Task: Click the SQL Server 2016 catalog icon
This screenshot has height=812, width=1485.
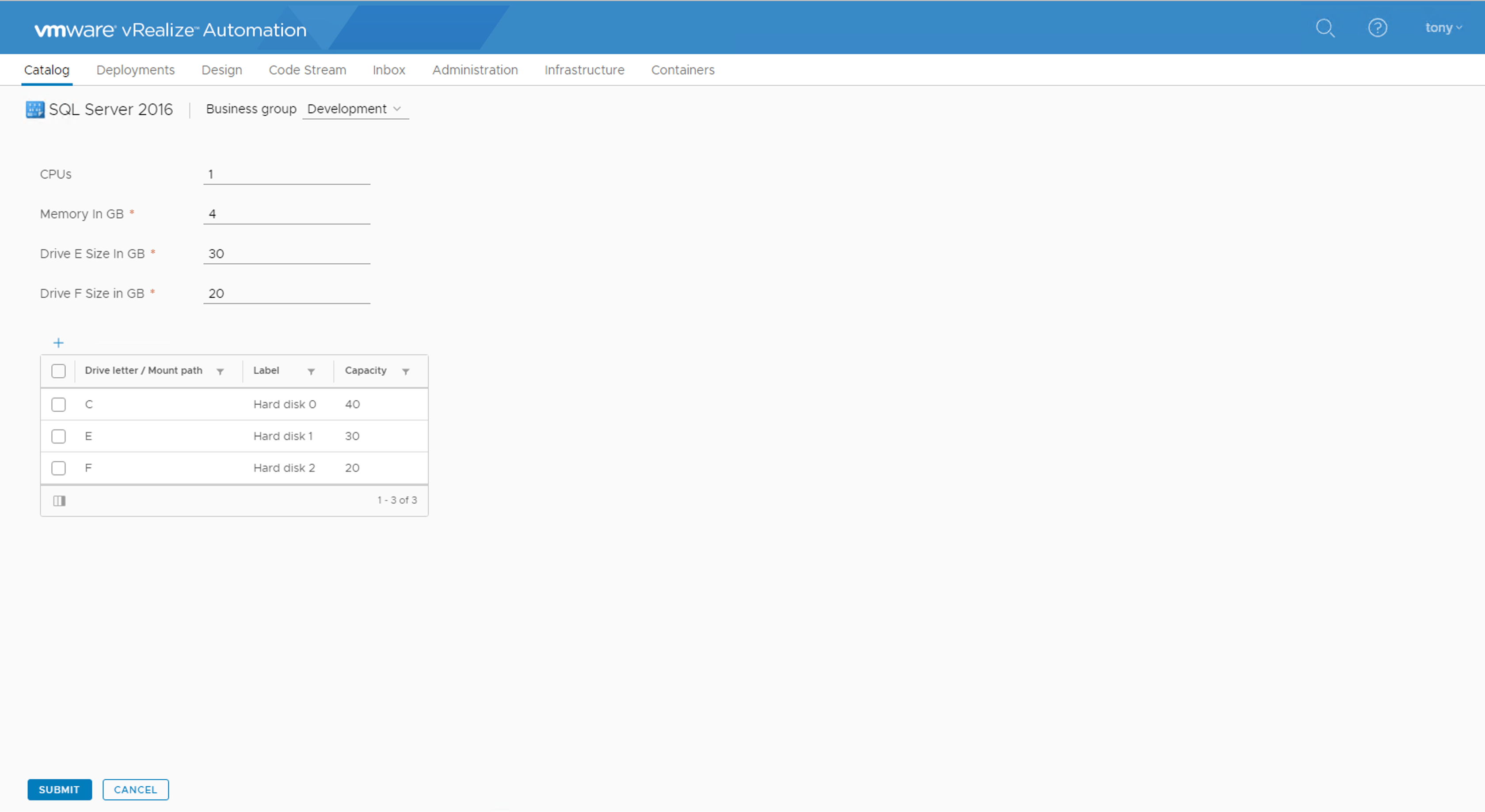Action: coord(34,110)
